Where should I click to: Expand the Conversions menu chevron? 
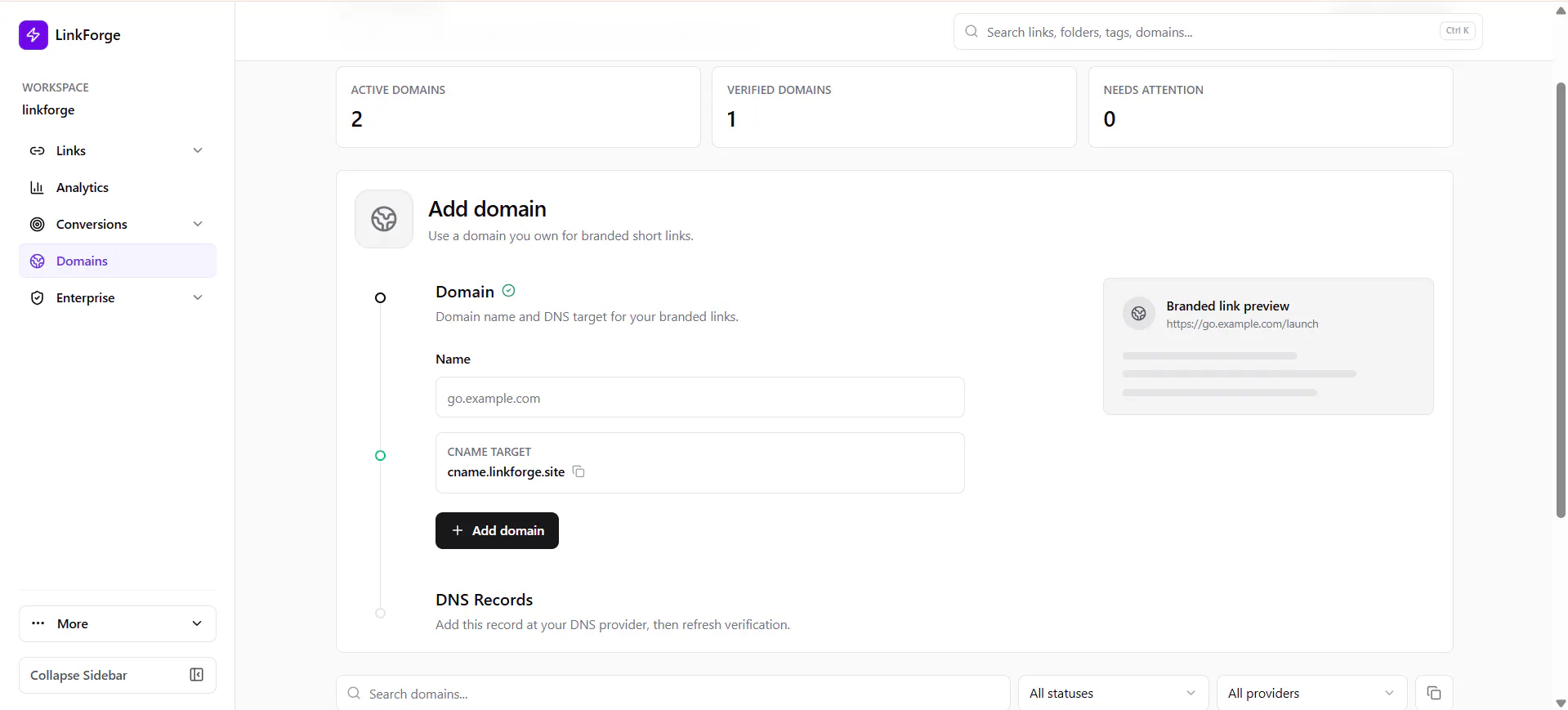(198, 224)
